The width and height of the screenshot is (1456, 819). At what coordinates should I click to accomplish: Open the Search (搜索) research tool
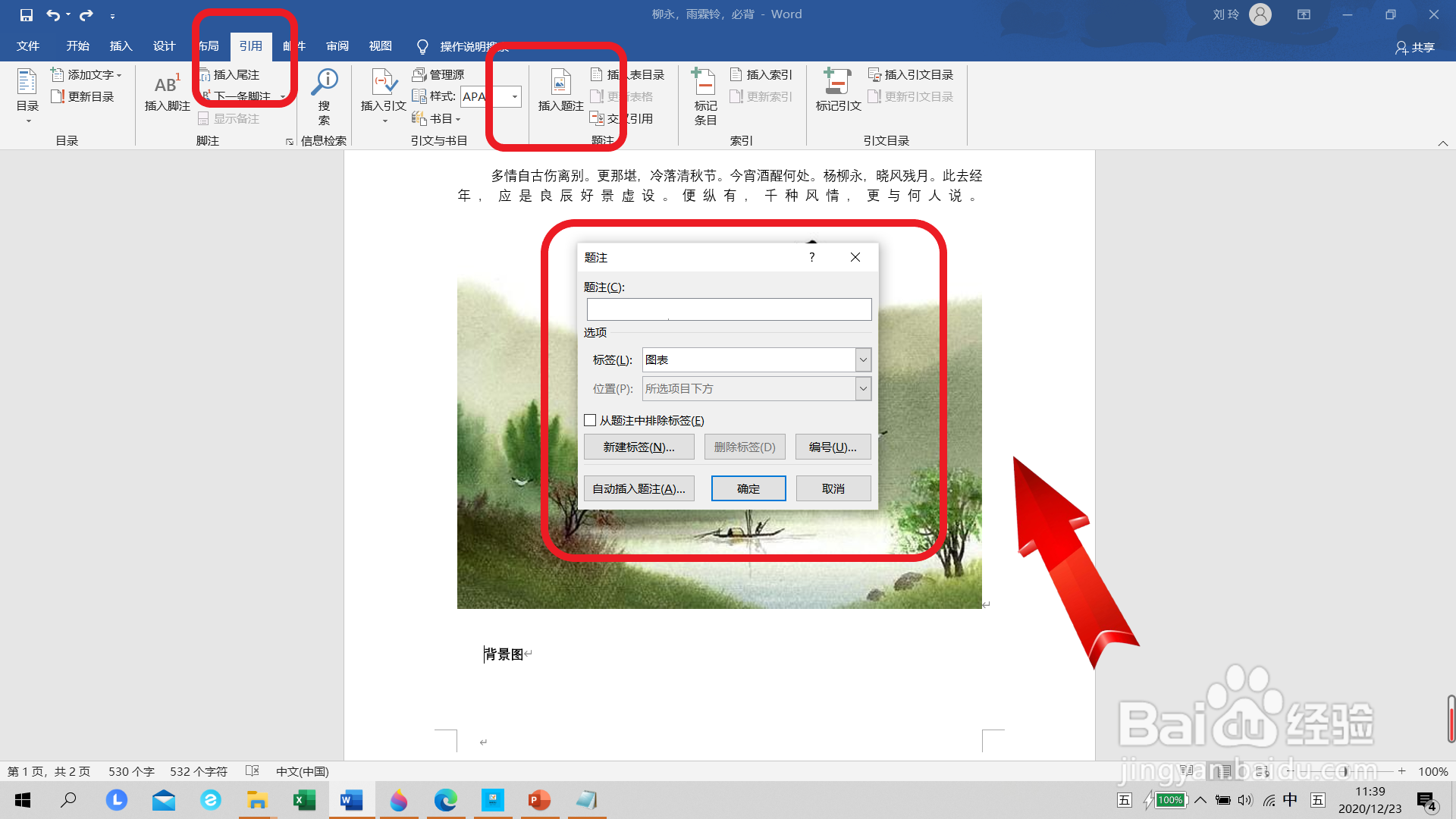pyautogui.click(x=325, y=97)
